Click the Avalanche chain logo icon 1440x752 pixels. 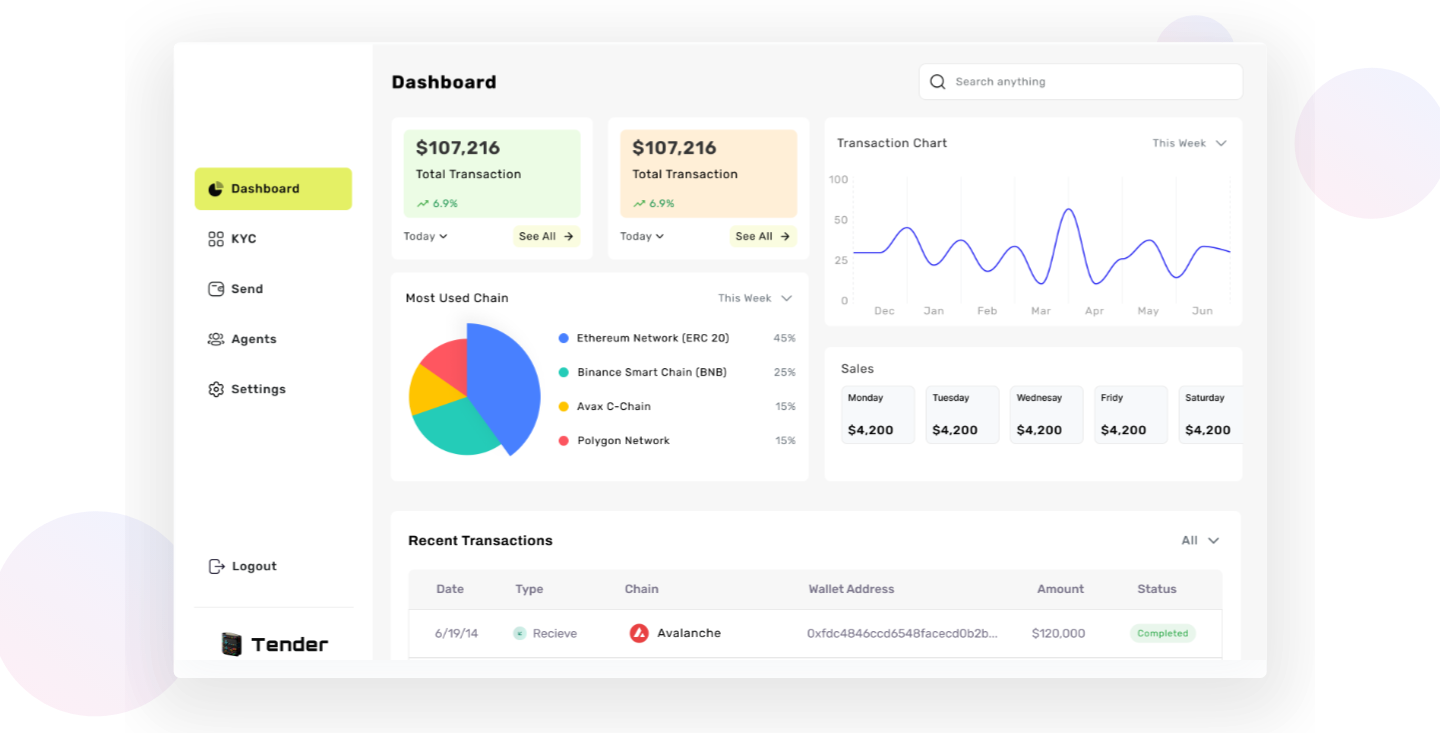[639, 633]
